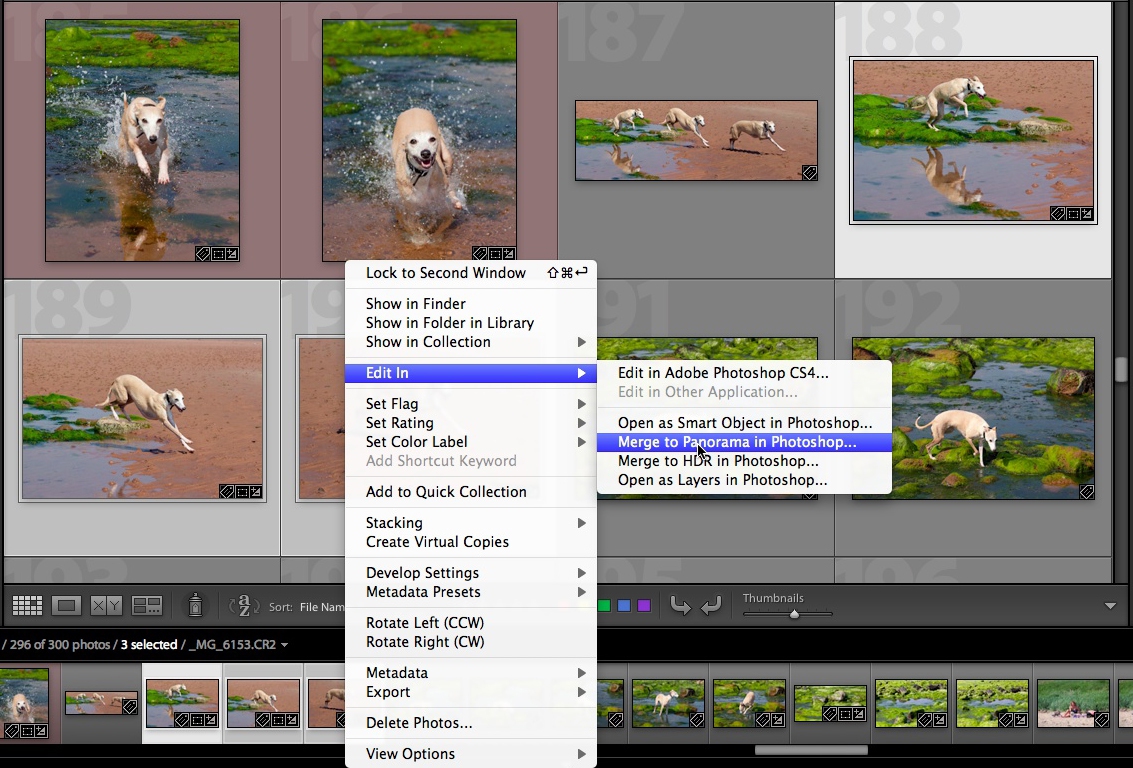This screenshot has height=768, width=1133.
Task: Click keyword badge on three-dogs panorama thumbnail
Action: click(x=809, y=173)
